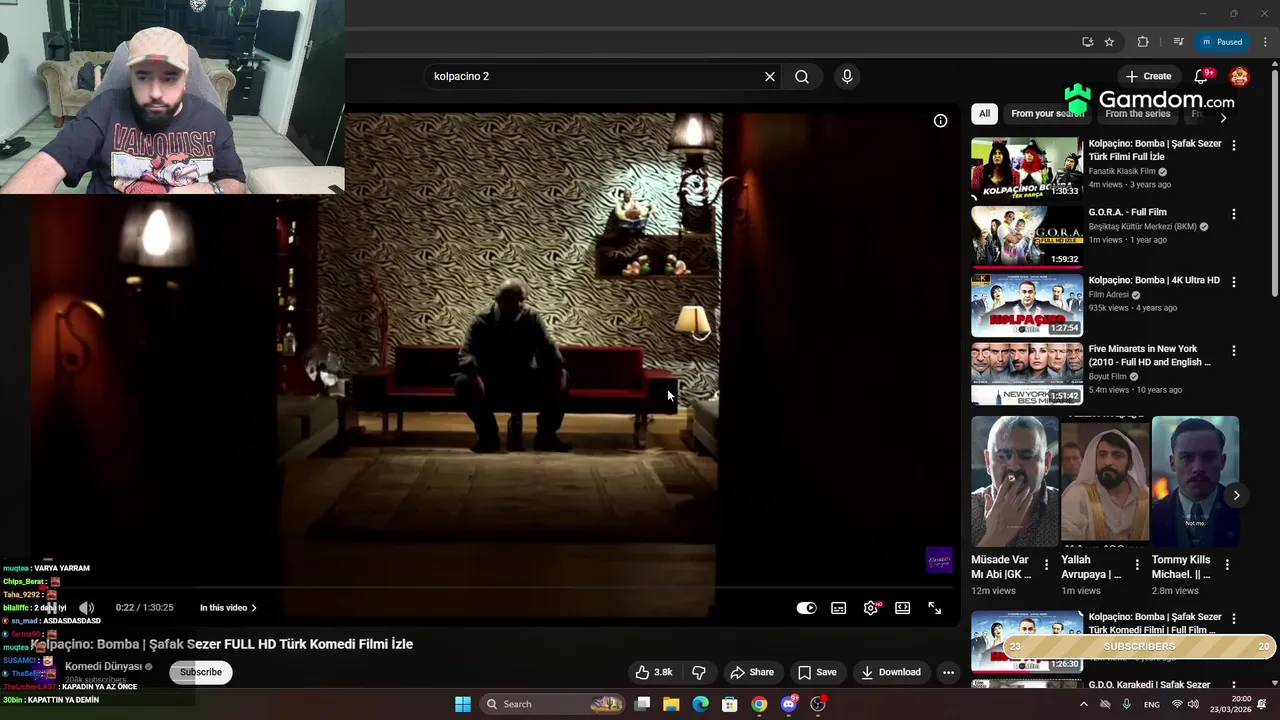Open Kolpaçino 4K 1:27:54 thumbnail

[1026, 305]
